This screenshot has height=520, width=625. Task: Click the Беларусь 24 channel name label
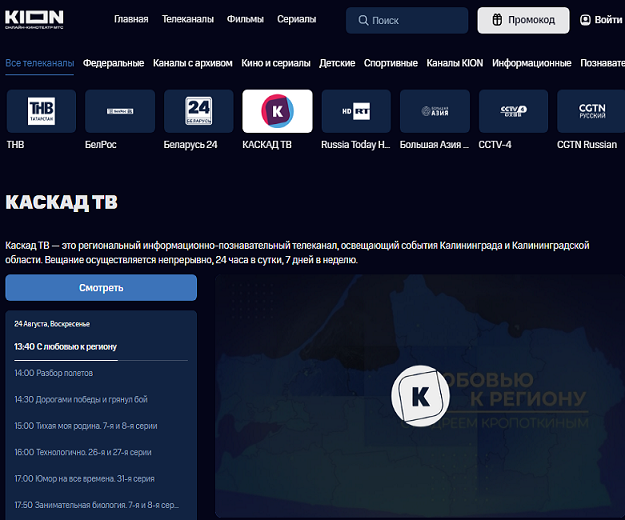point(191,145)
